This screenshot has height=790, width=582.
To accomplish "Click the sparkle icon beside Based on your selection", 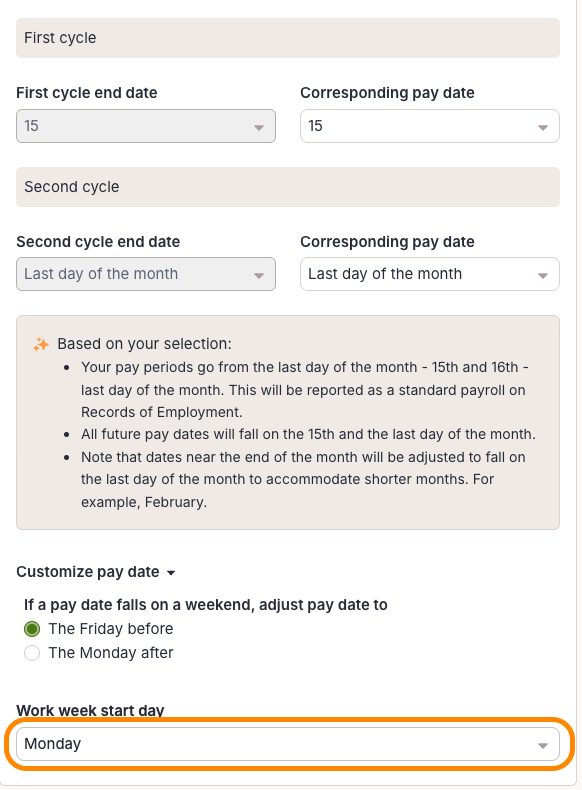I will click(x=41, y=345).
